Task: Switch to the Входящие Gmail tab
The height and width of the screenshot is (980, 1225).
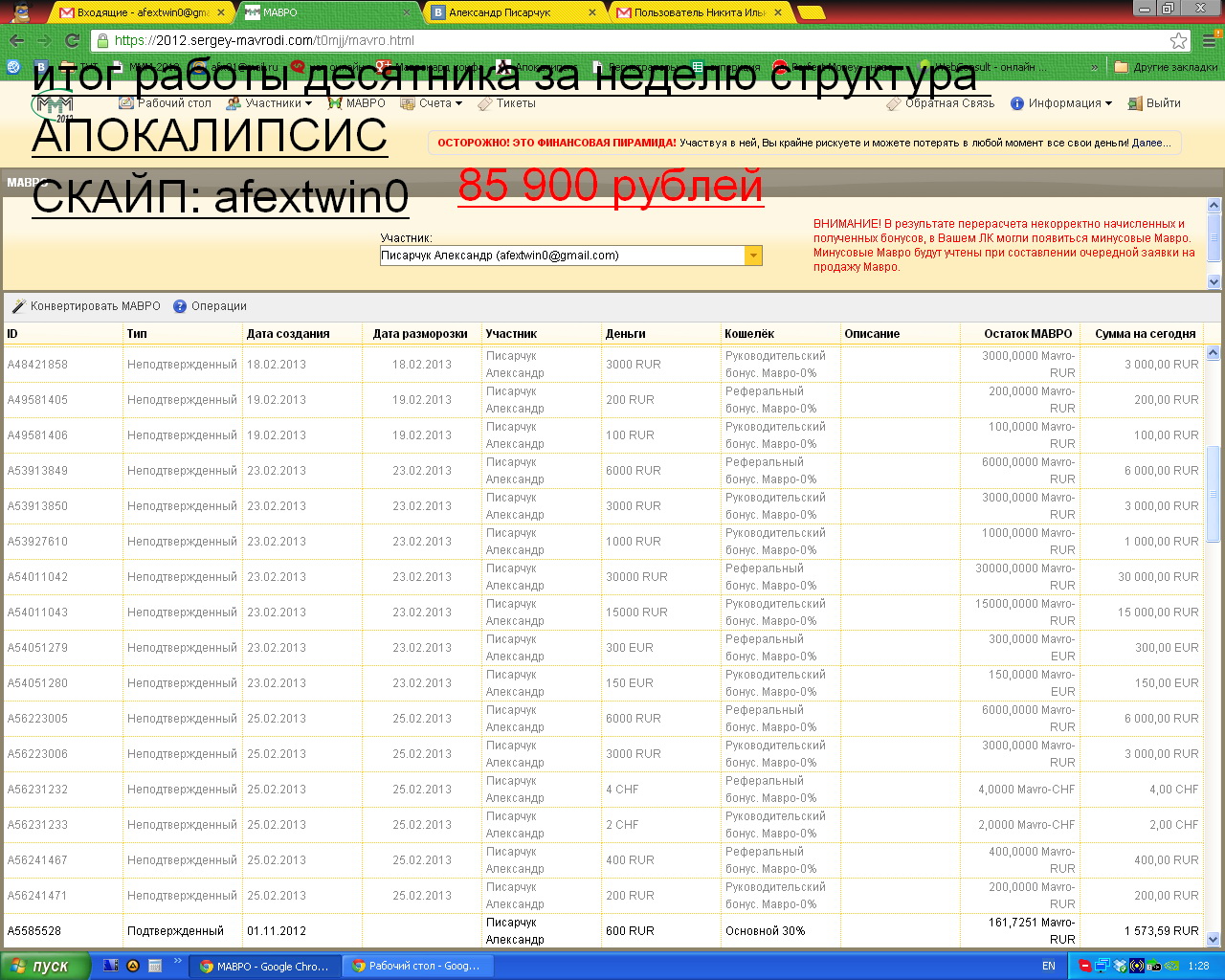Action: (x=144, y=12)
